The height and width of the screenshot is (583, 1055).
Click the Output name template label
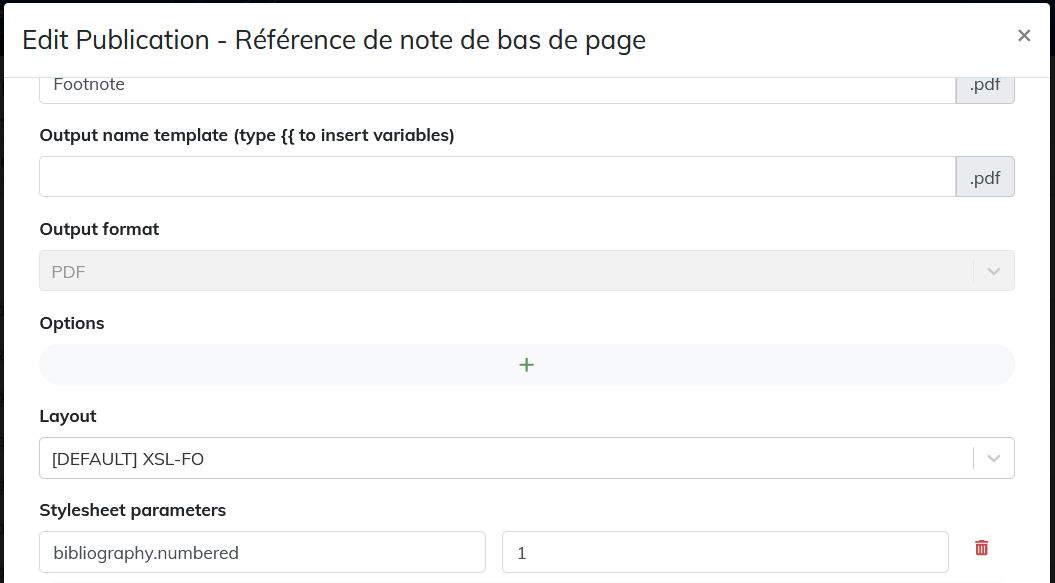(x=247, y=135)
